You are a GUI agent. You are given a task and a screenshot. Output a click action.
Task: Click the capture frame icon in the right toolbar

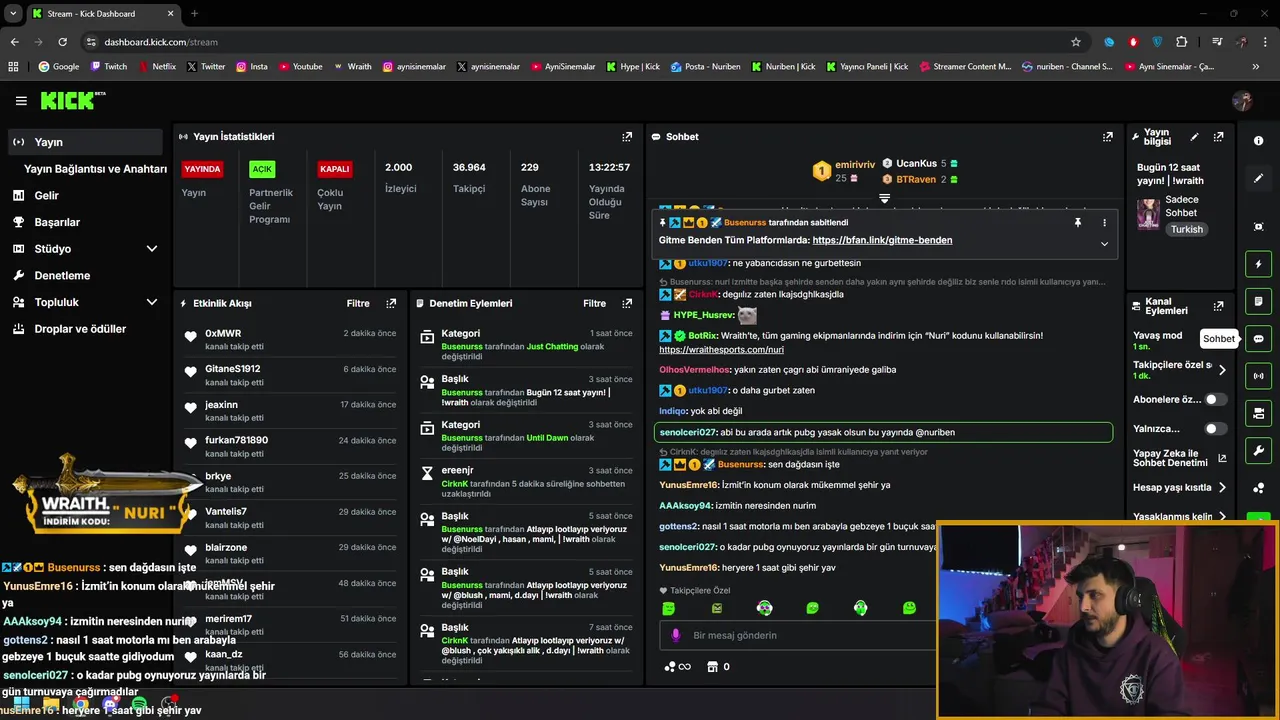click(1258, 227)
